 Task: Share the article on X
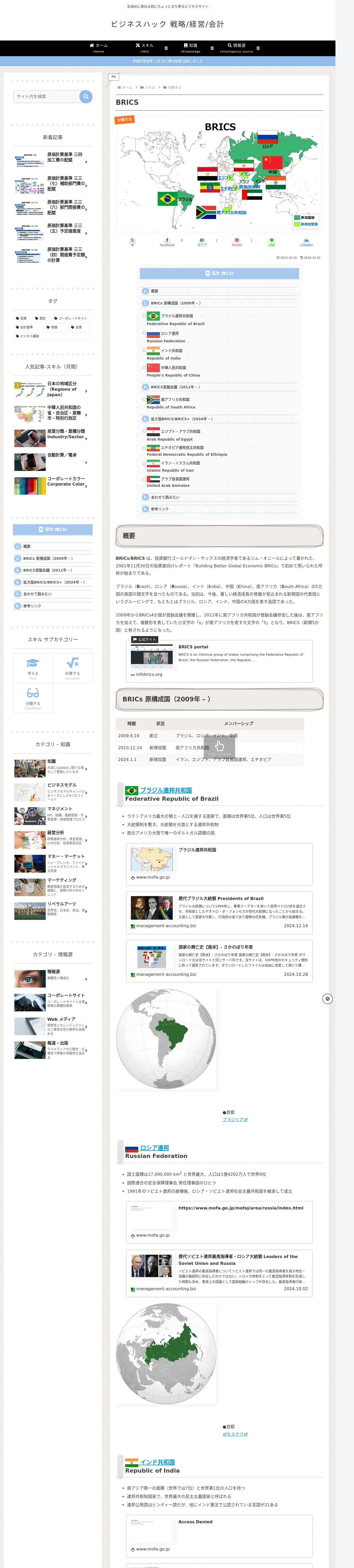pyautogui.click(x=132, y=242)
